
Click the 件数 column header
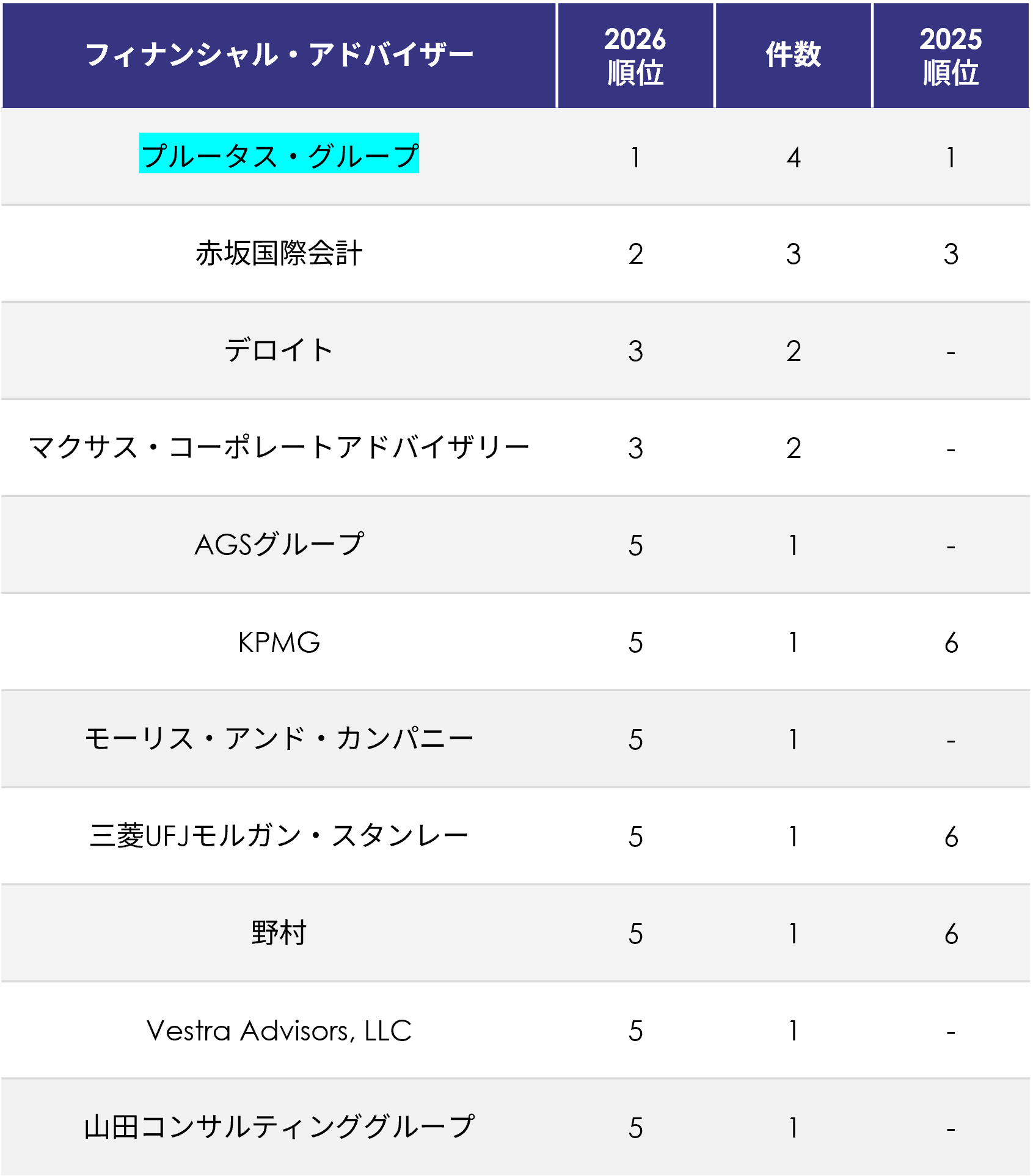tap(793, 55)
